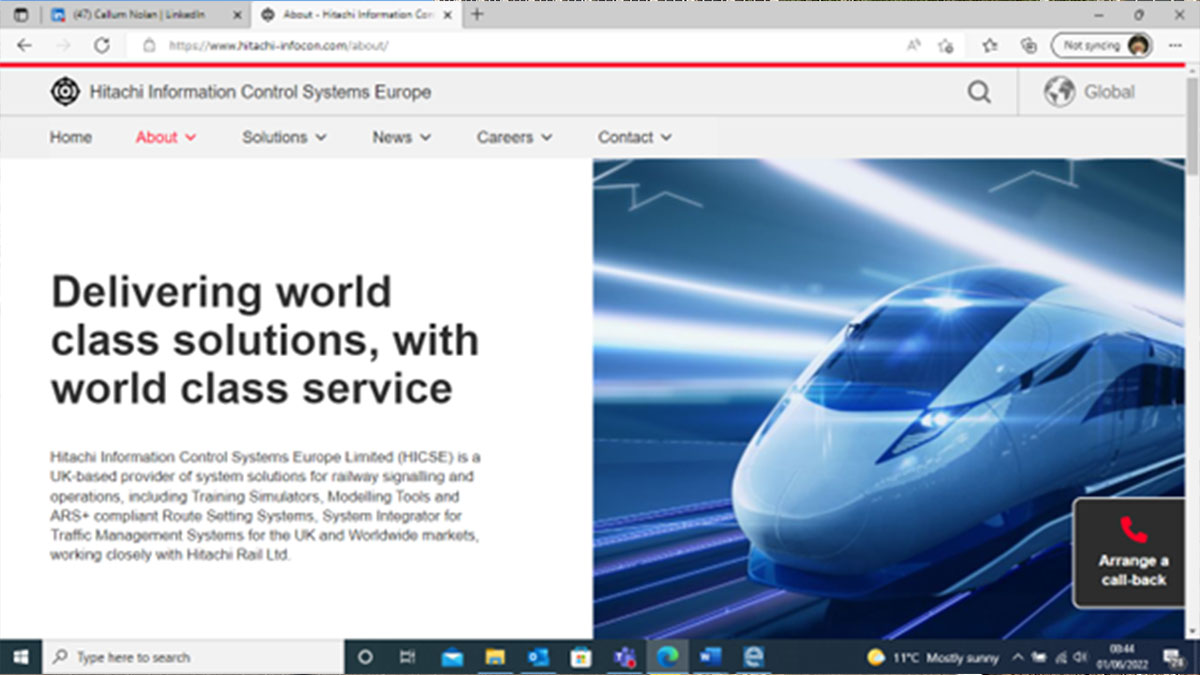The image size is (1200, 675).
Task: Show hidden tray icons with the up chevron
Action: (1017, 657)
